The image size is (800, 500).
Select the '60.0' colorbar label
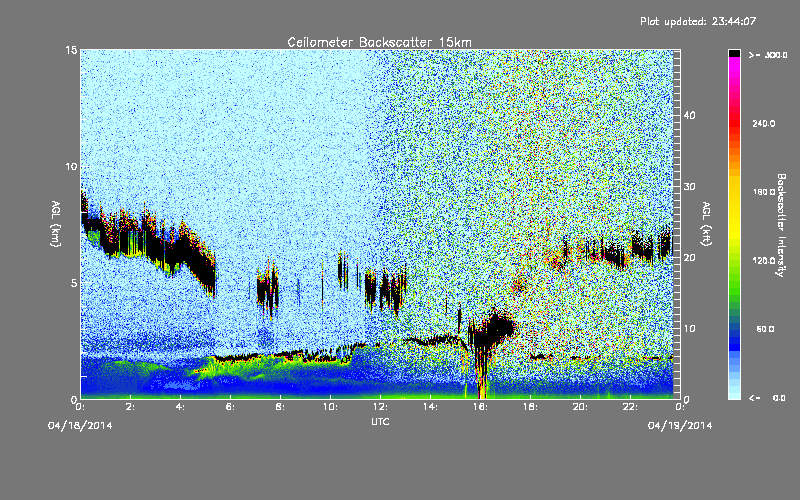tap(765, 329)
